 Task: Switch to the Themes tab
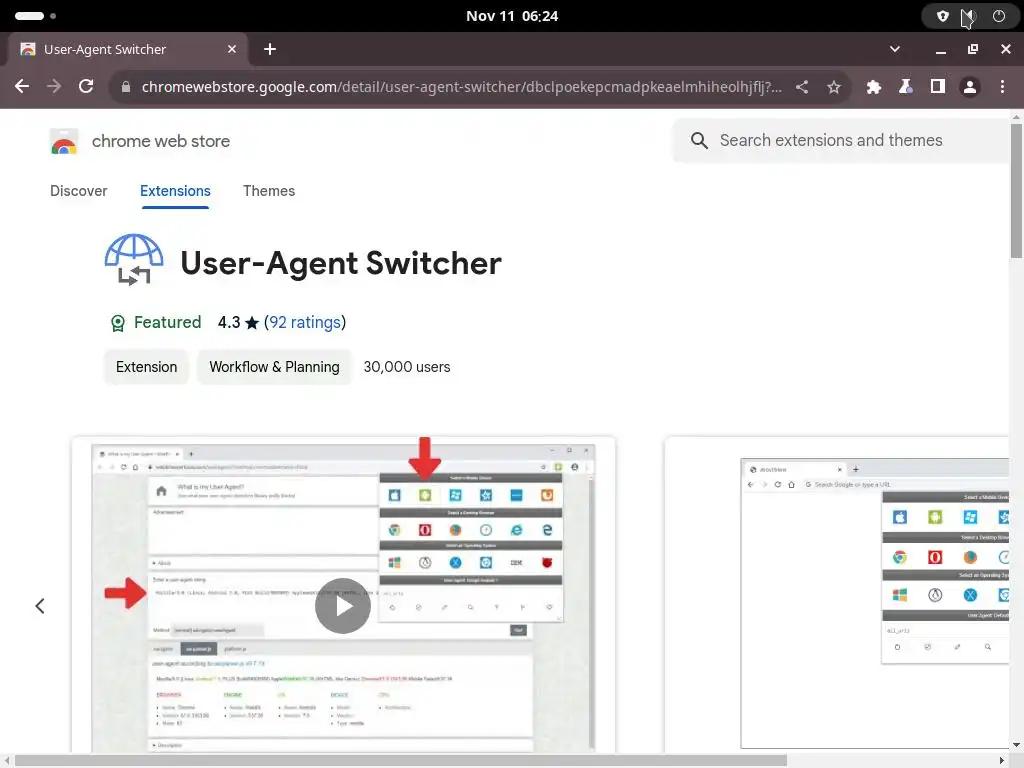coord(269,191)
